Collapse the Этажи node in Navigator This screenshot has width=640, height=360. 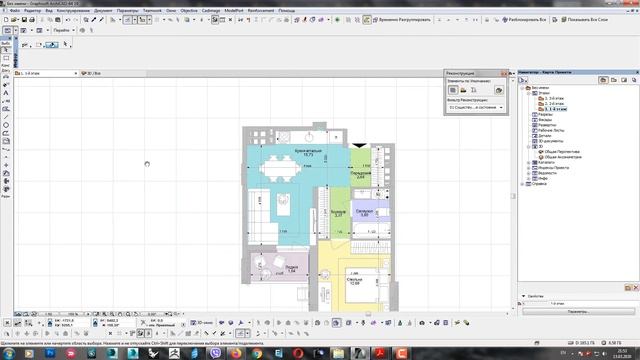pyautogui.click(x=529, y=93)
